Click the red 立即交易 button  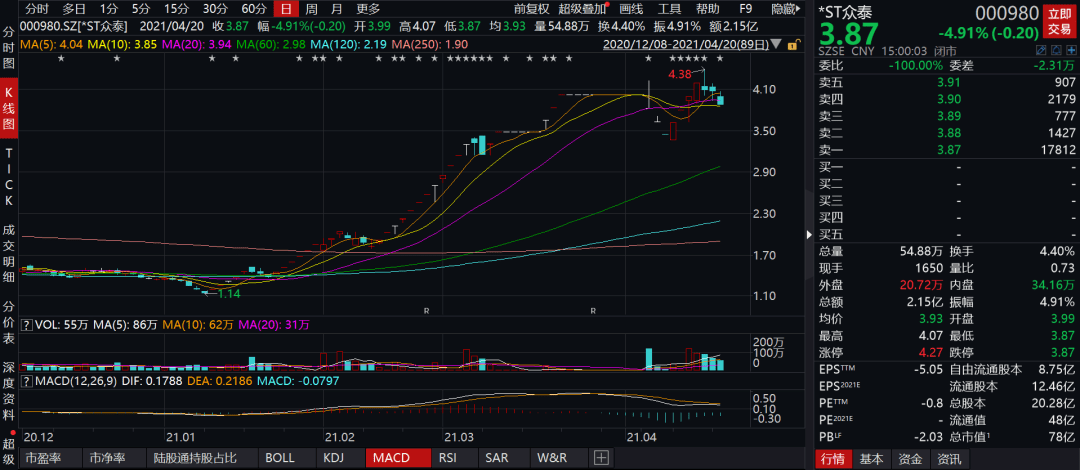(x=1061, y=21)
